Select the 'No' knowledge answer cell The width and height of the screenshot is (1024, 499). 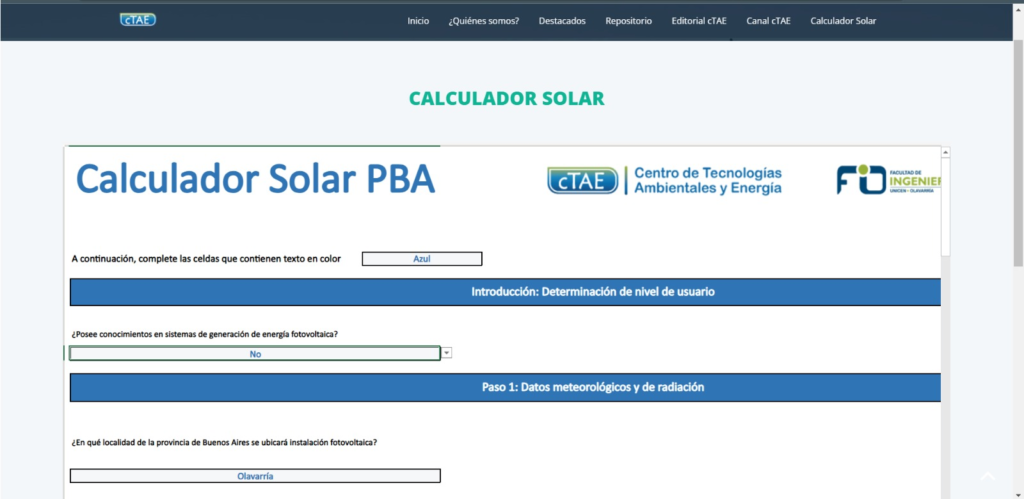255,353
